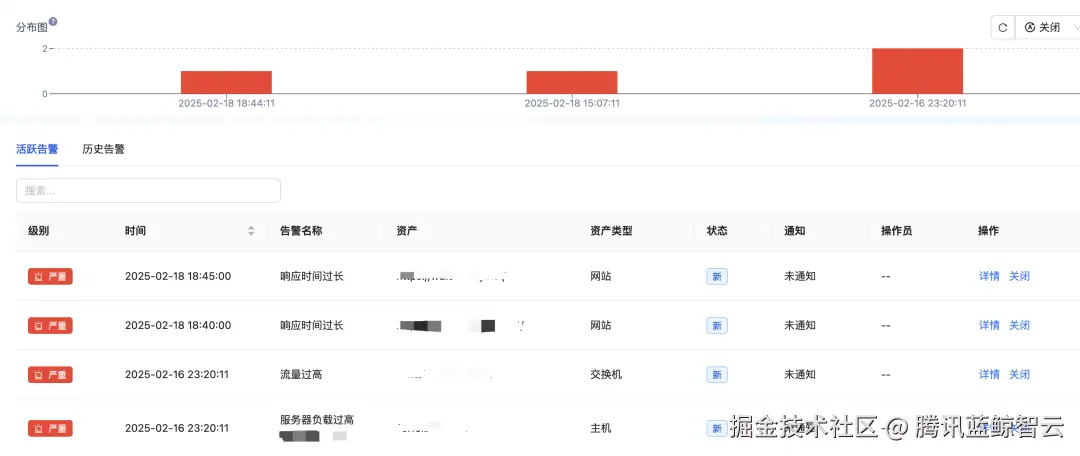Click the 交换机 asset type cell
Viewport: 1080px width, 456px height.
coord(606,375)
